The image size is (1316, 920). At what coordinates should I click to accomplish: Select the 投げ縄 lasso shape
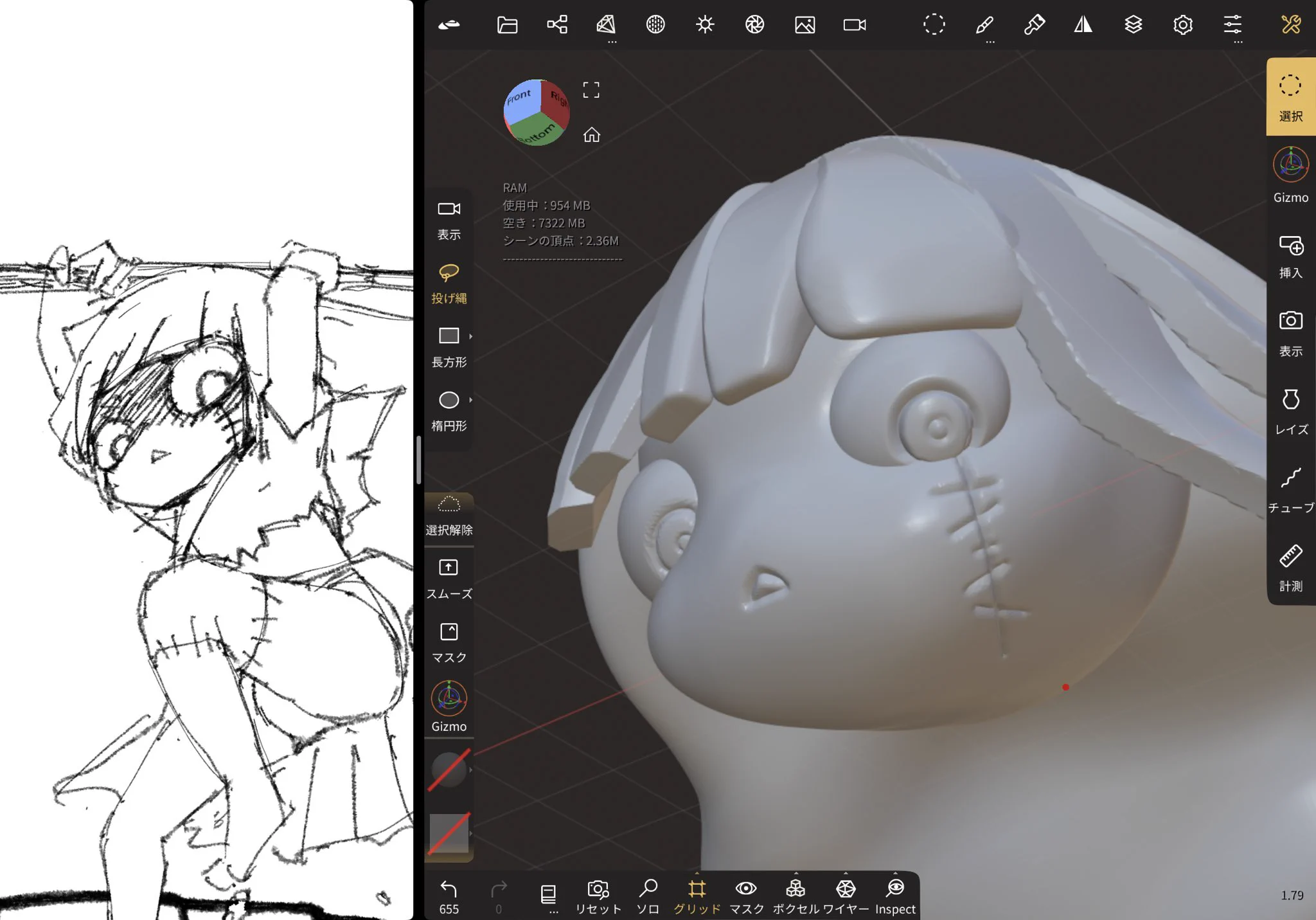coord(449,284)
